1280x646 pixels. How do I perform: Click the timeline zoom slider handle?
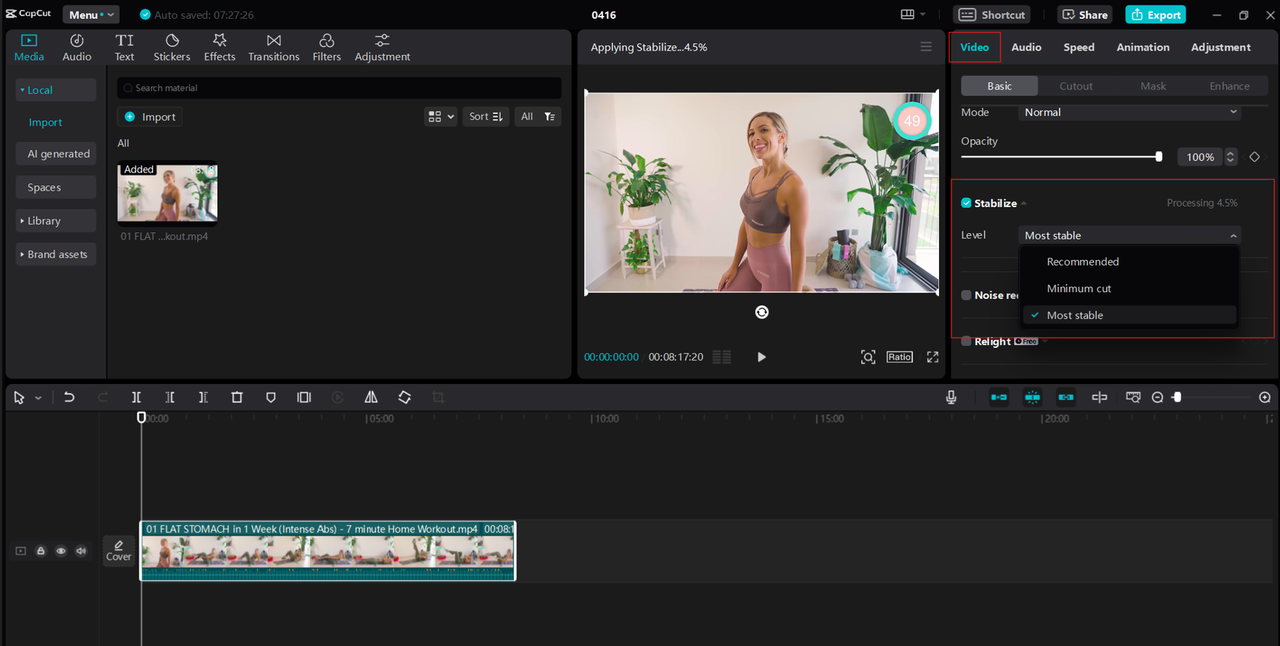[1177, 397]
